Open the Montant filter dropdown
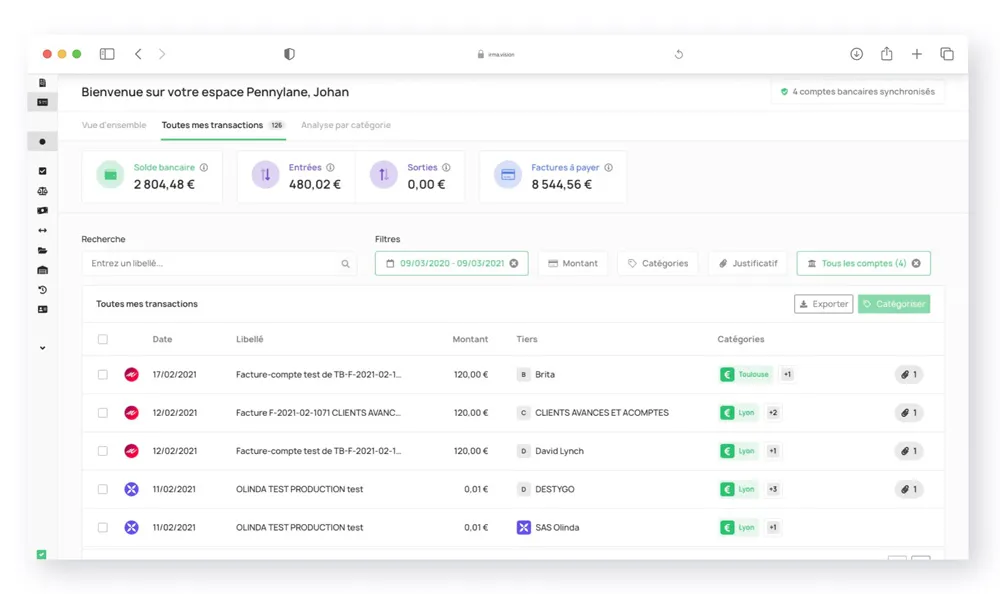Viewport: 1000px width, 594px height. click(x=573, y=264)
